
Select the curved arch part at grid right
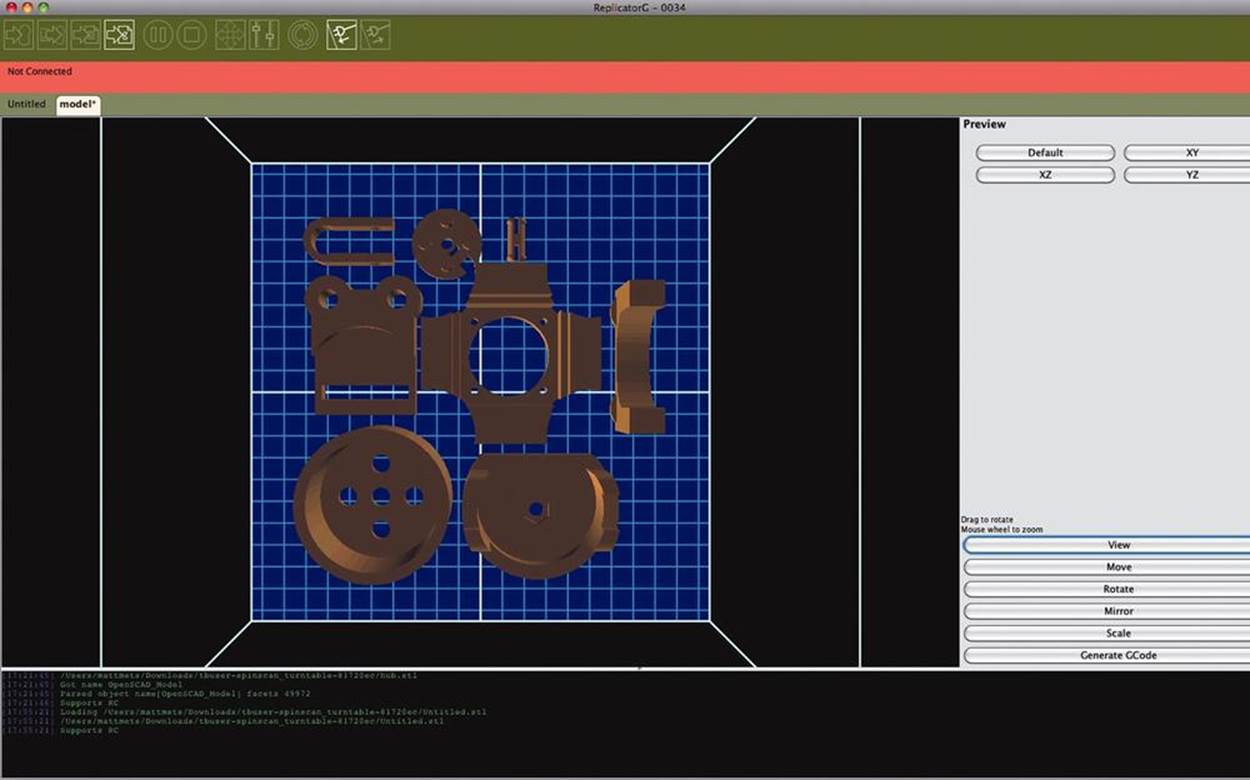[639, 357]
